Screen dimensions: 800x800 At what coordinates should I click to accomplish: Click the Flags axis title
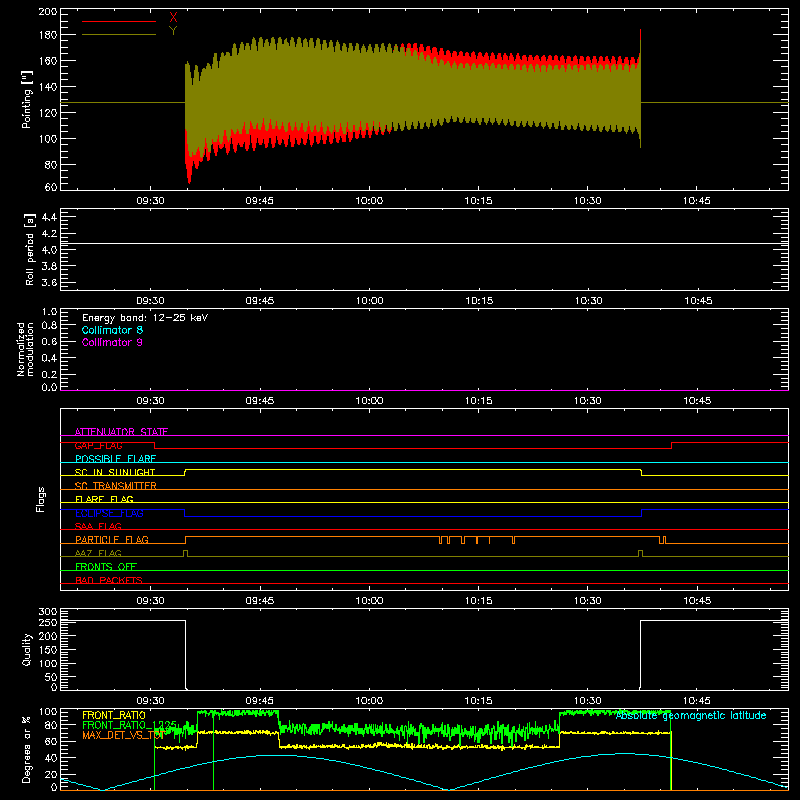point(40,499)
